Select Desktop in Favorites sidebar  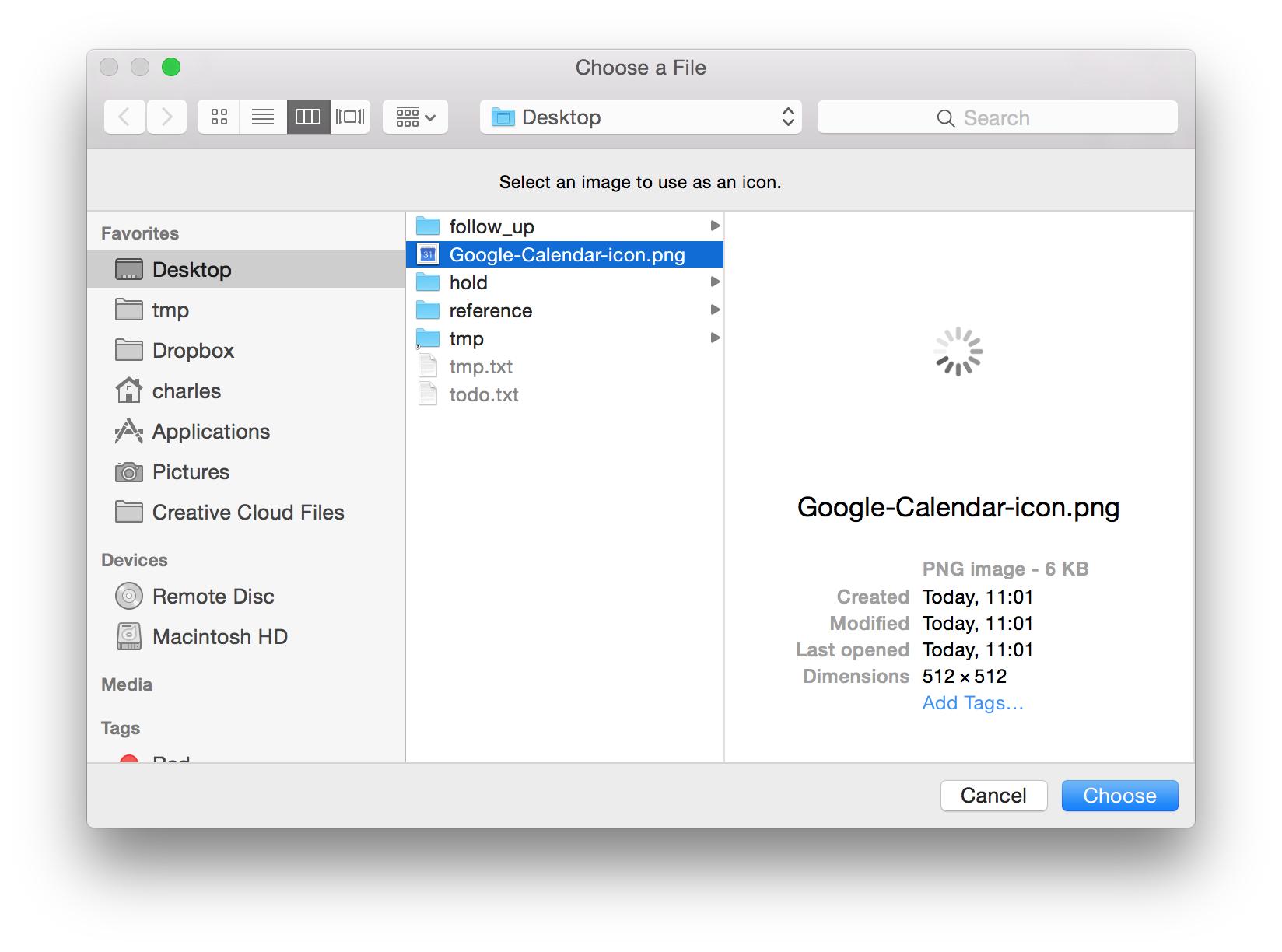246,270
